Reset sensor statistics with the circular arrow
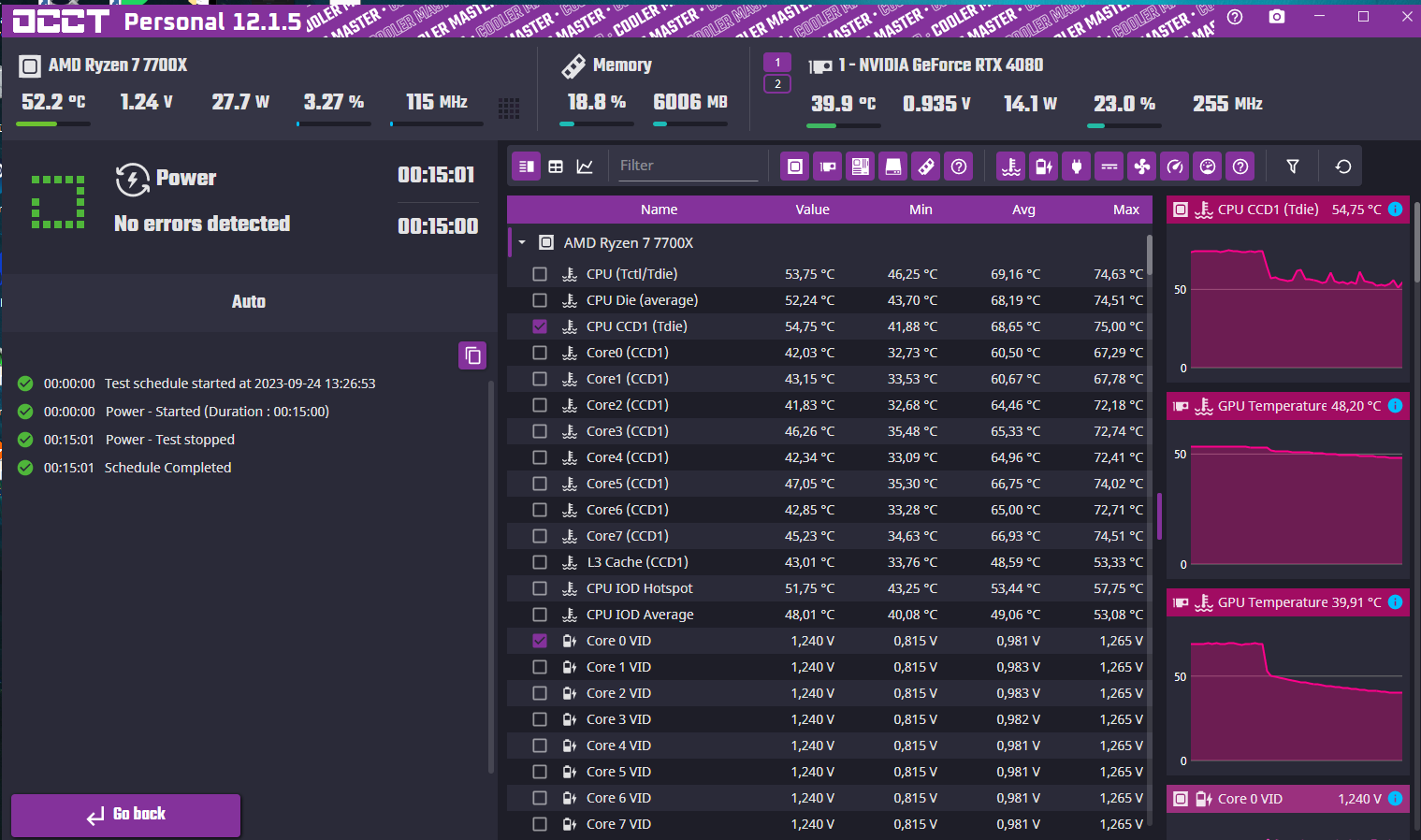This screenshot has height=840, width=1421. pyautogui.click(x=1343, y=167)
